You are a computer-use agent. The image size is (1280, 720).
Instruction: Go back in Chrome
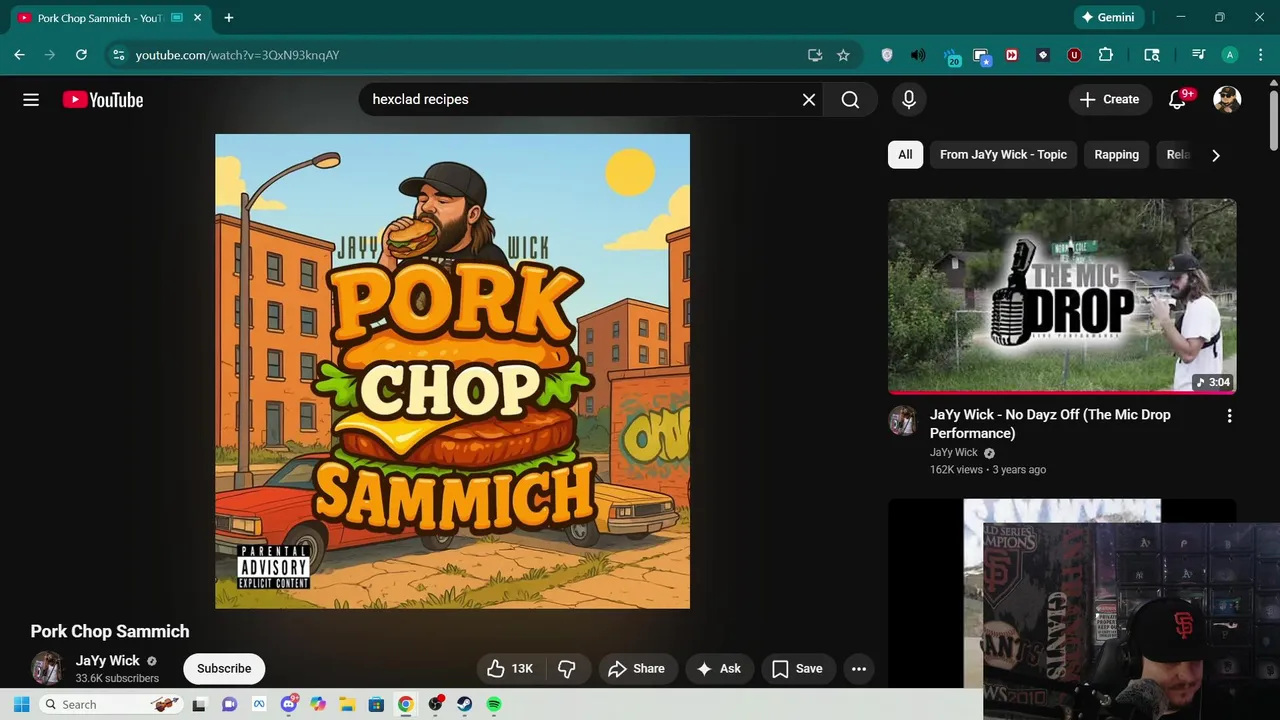tap(19, 55)
